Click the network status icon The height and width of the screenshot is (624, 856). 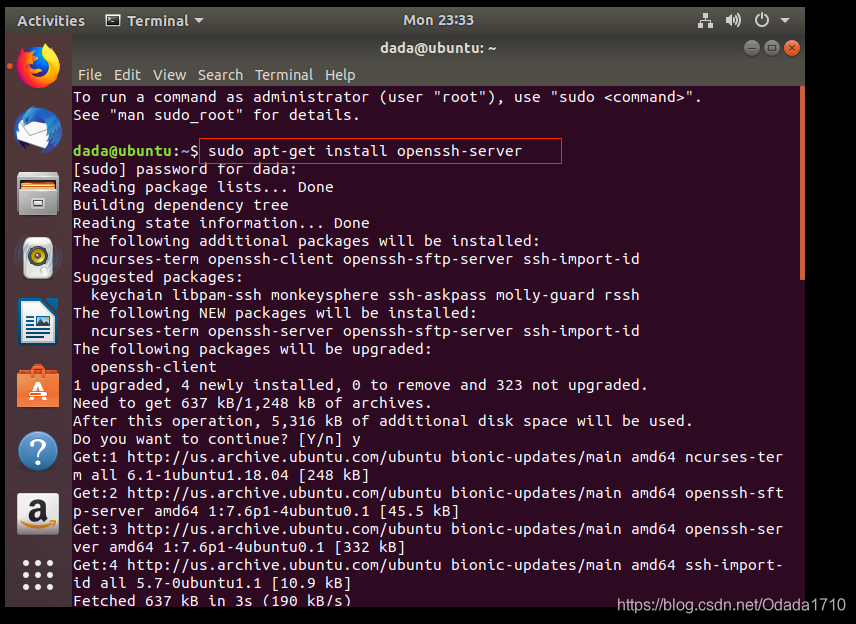[705, 21]
